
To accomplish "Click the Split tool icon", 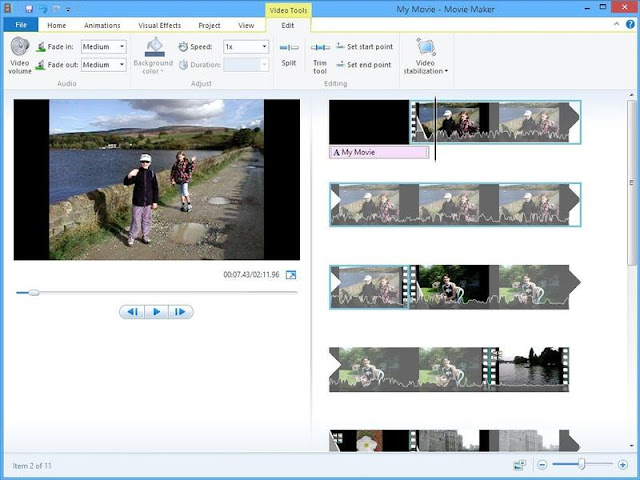I will coord(289,48).
